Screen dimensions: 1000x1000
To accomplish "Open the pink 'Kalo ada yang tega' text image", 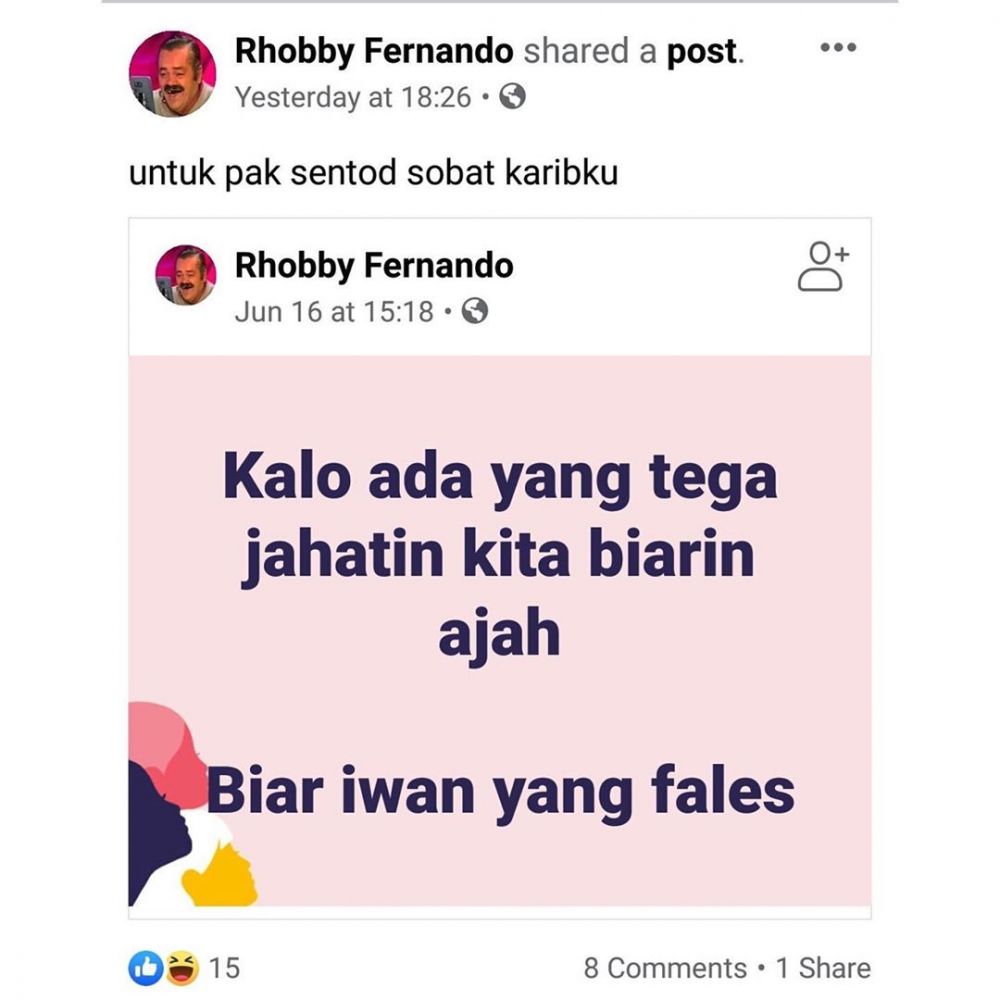I will click(500, 631).
